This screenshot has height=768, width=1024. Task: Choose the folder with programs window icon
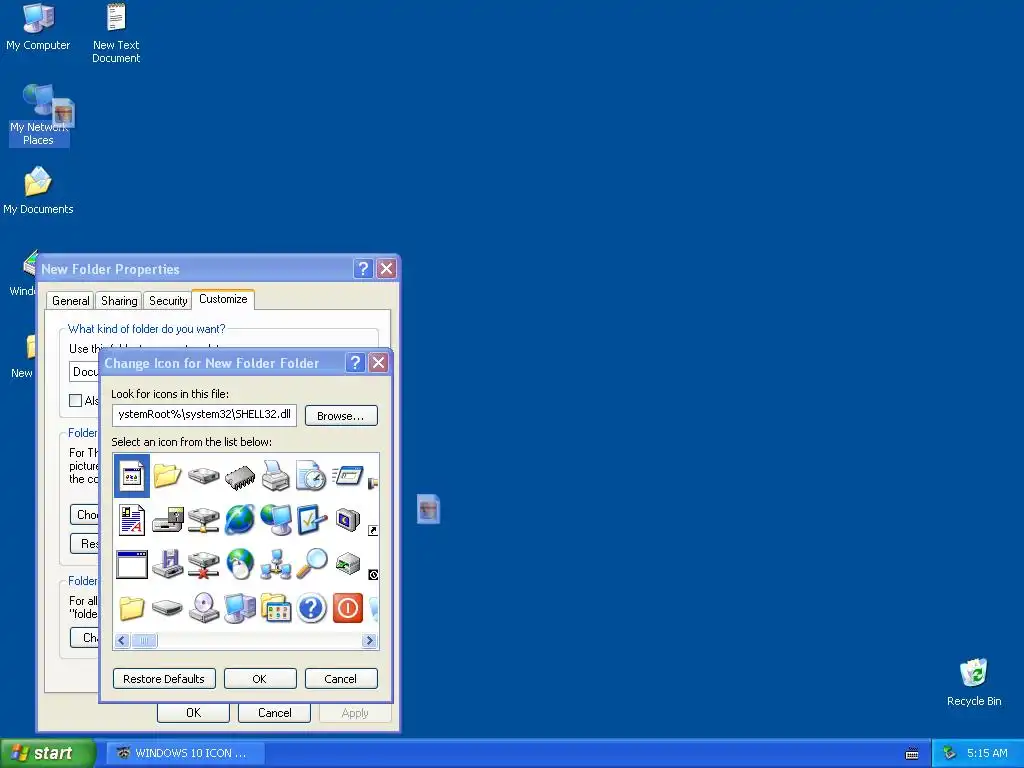(276, 608)
